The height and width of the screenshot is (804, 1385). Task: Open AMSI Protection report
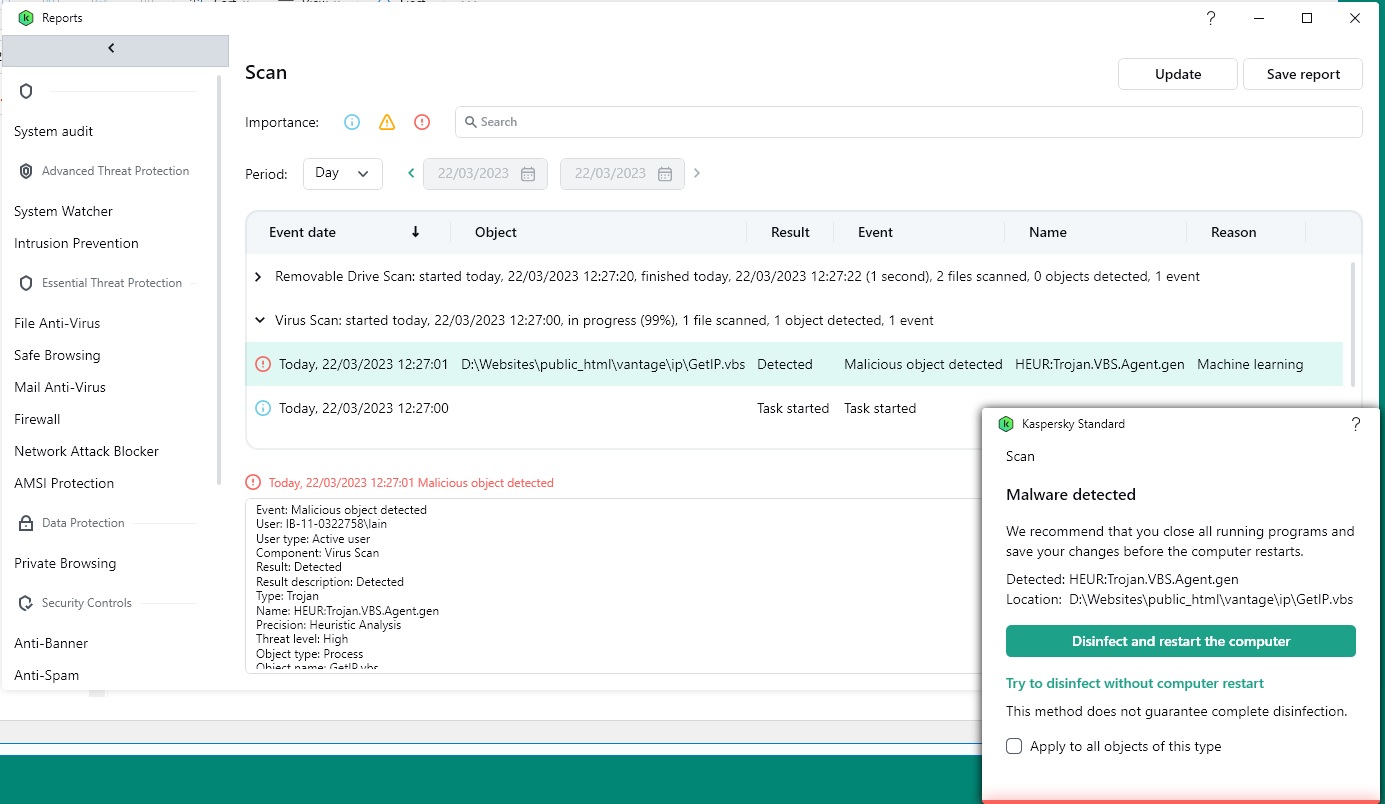pyautogui.click(x=64, y=483)
